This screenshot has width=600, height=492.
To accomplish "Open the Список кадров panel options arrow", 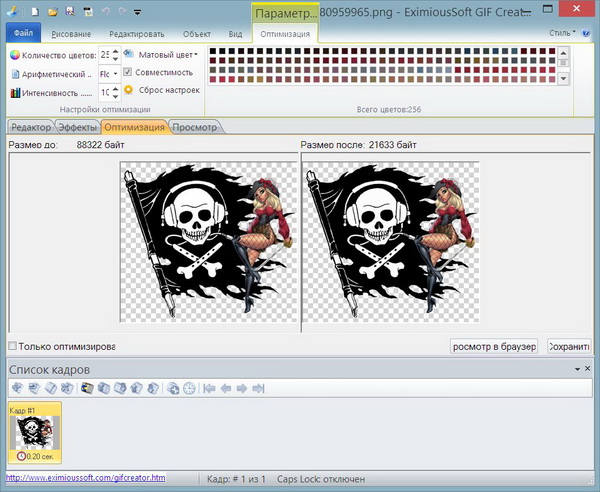I will (577, 369).
